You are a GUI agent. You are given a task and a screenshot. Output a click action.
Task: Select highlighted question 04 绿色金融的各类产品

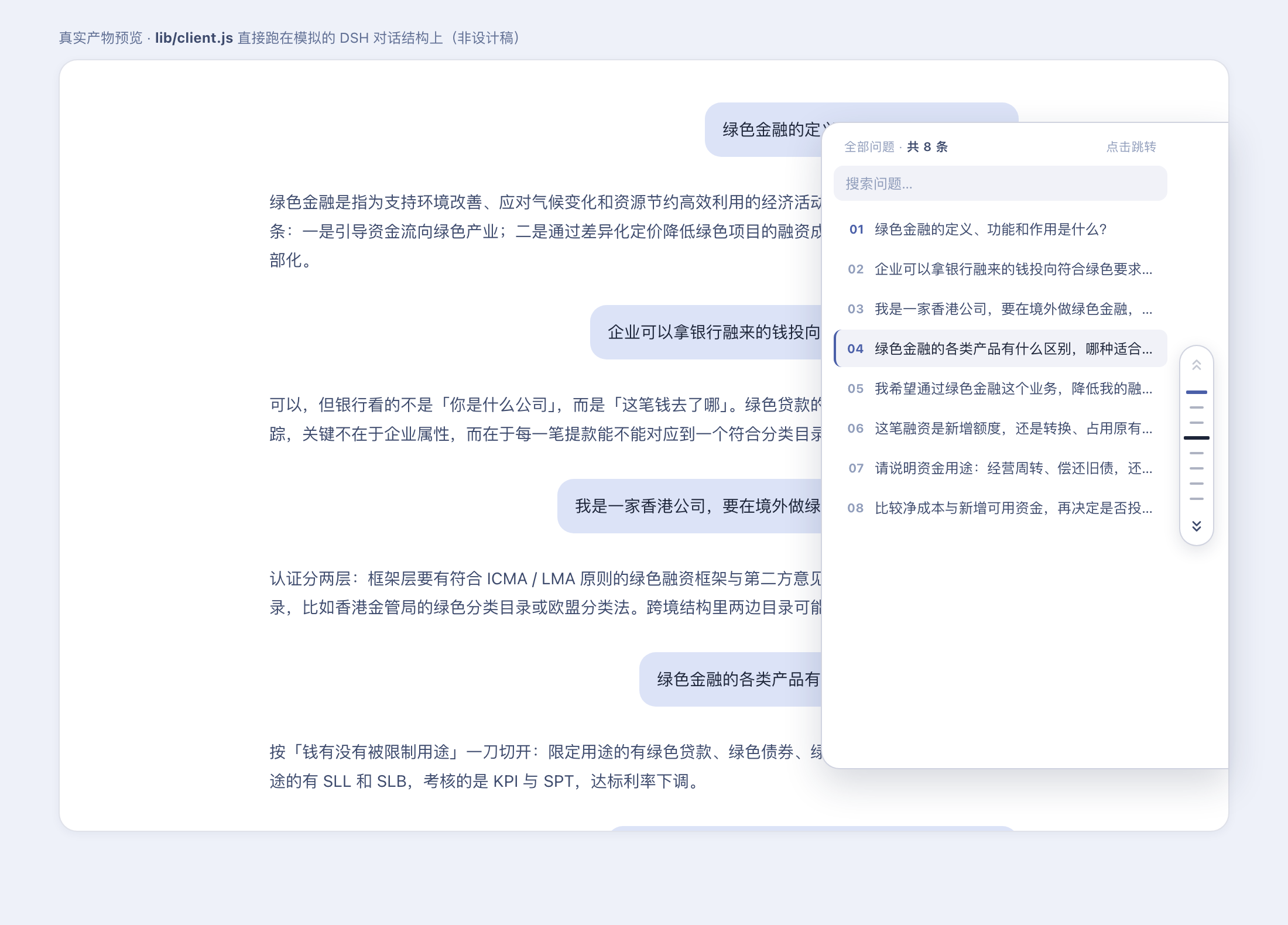pyautogui.click(x=1000, y=349)
